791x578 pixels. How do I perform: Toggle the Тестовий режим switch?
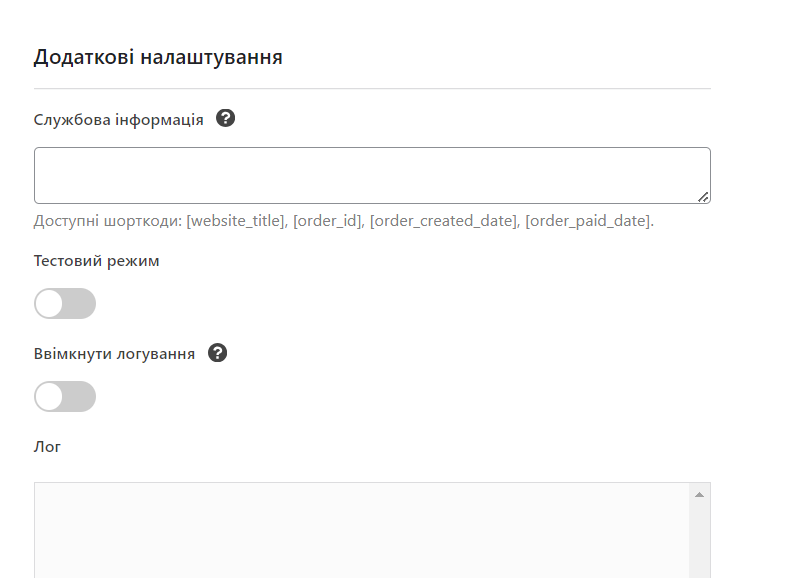65,304
